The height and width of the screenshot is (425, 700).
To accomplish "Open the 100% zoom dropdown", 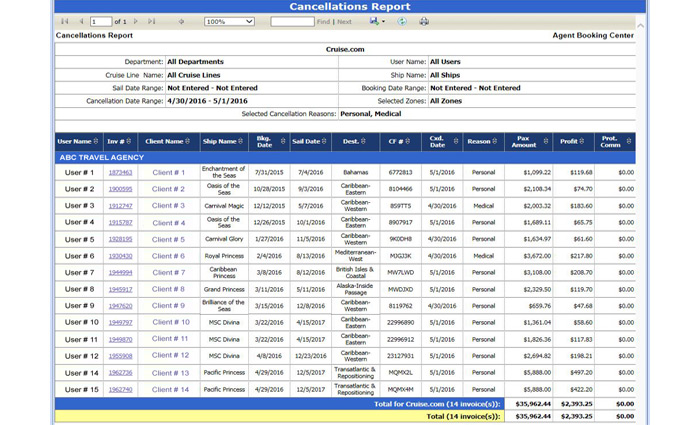I will click(229, 21).
